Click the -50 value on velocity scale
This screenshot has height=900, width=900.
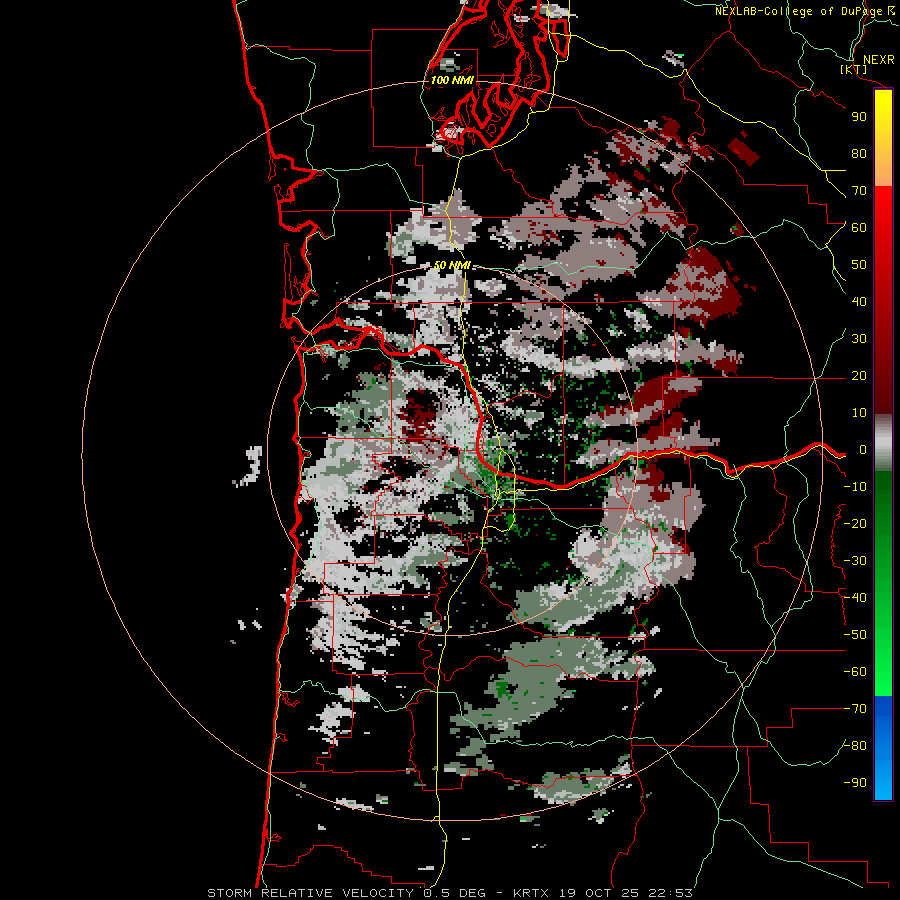point(855,635)
